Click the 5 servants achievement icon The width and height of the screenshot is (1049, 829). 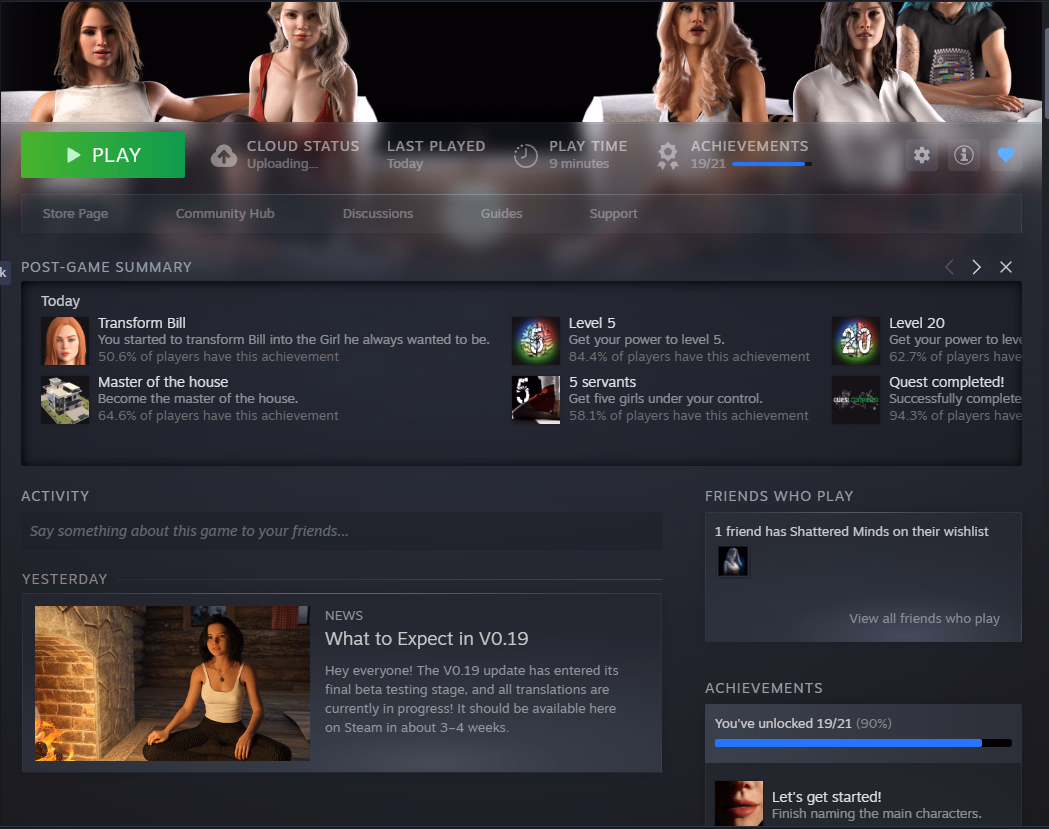click(x=536, y=400)
